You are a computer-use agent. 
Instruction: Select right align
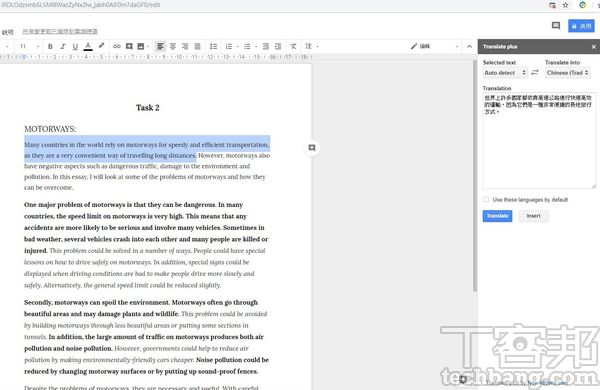tap(185, 46)
